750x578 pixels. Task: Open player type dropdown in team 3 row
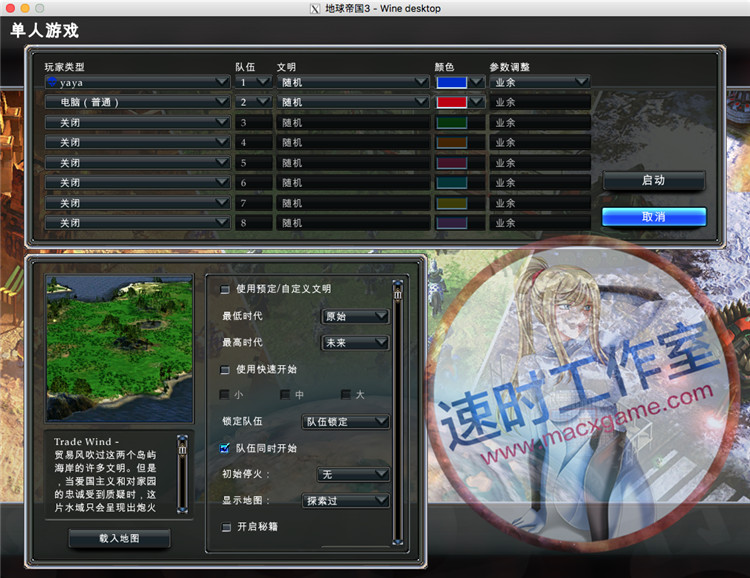[x=138, y=122]
